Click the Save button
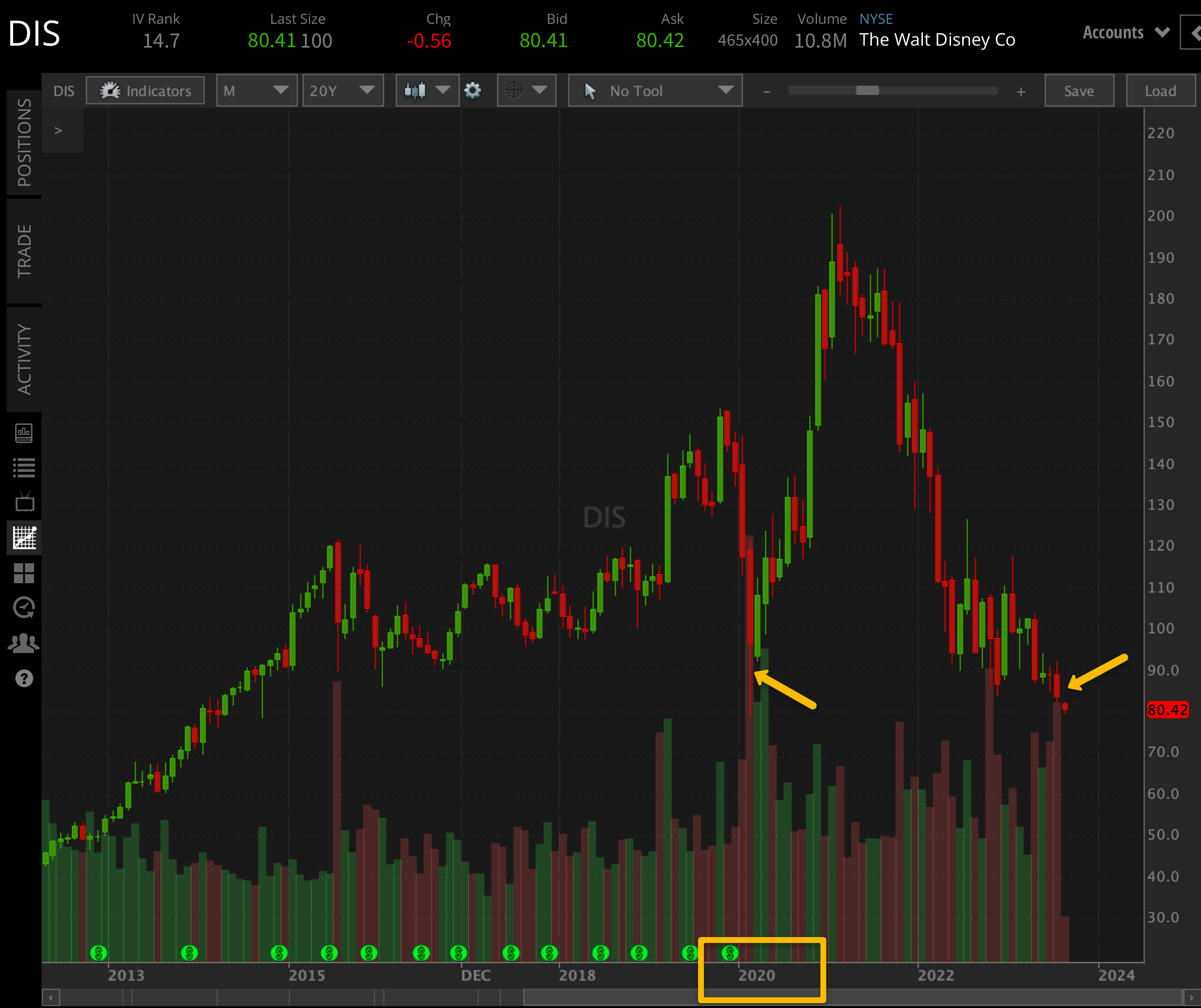This screenshot has height=1008, width=1201. pos(1079,90)
